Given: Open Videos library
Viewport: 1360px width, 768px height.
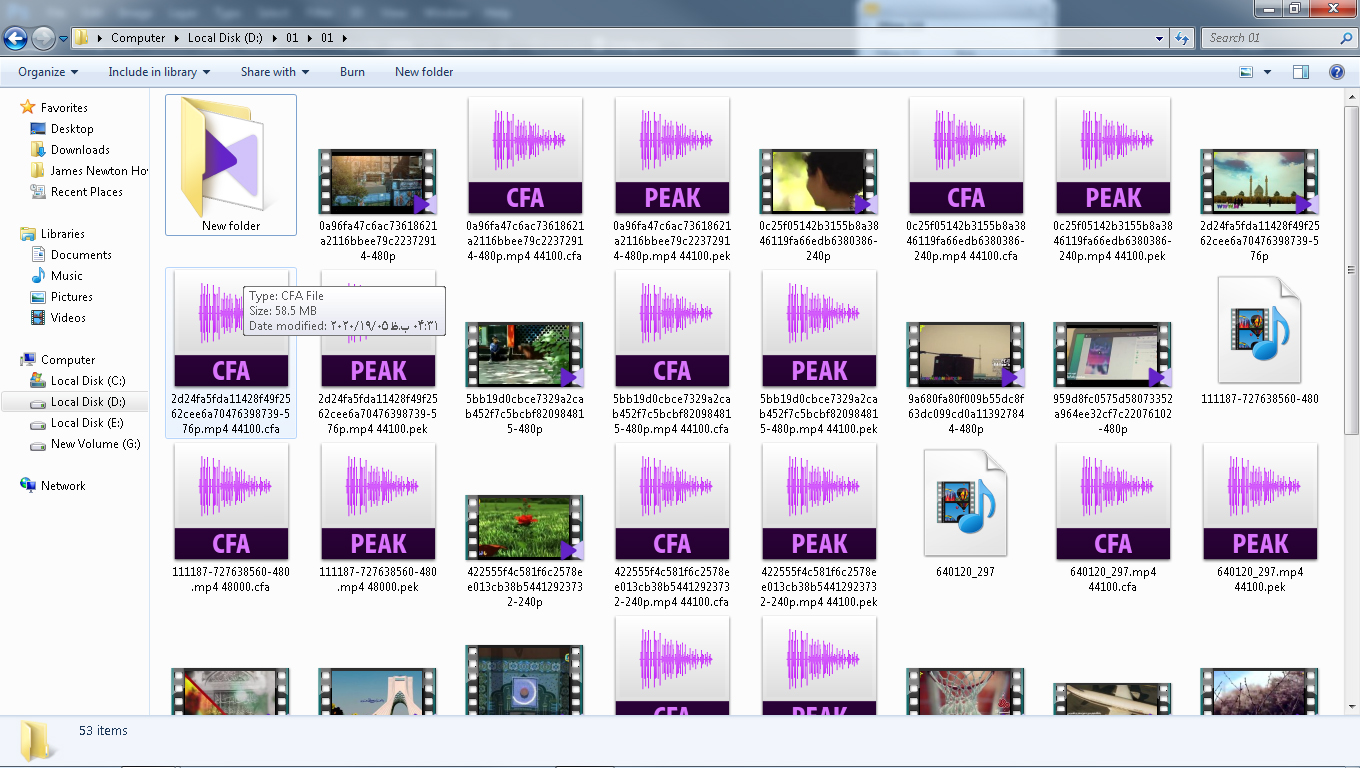Looking at the screenshot, I should (69, 318).
